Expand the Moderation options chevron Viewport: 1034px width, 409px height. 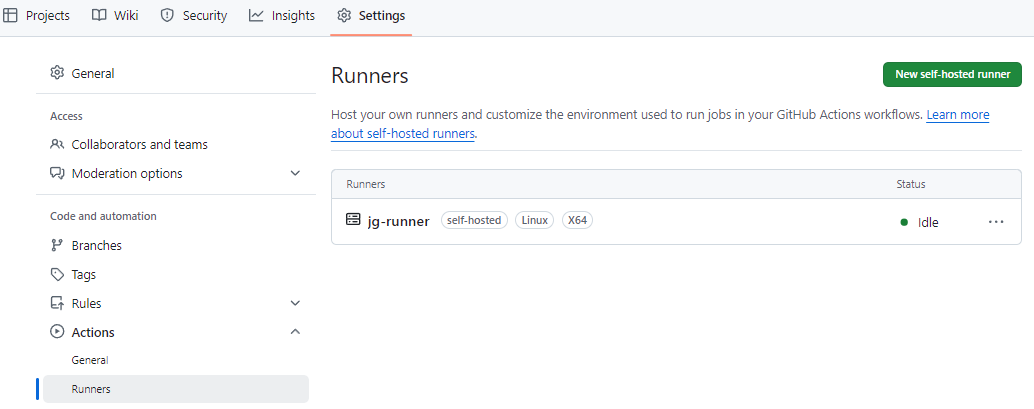[x=295, y=173]
